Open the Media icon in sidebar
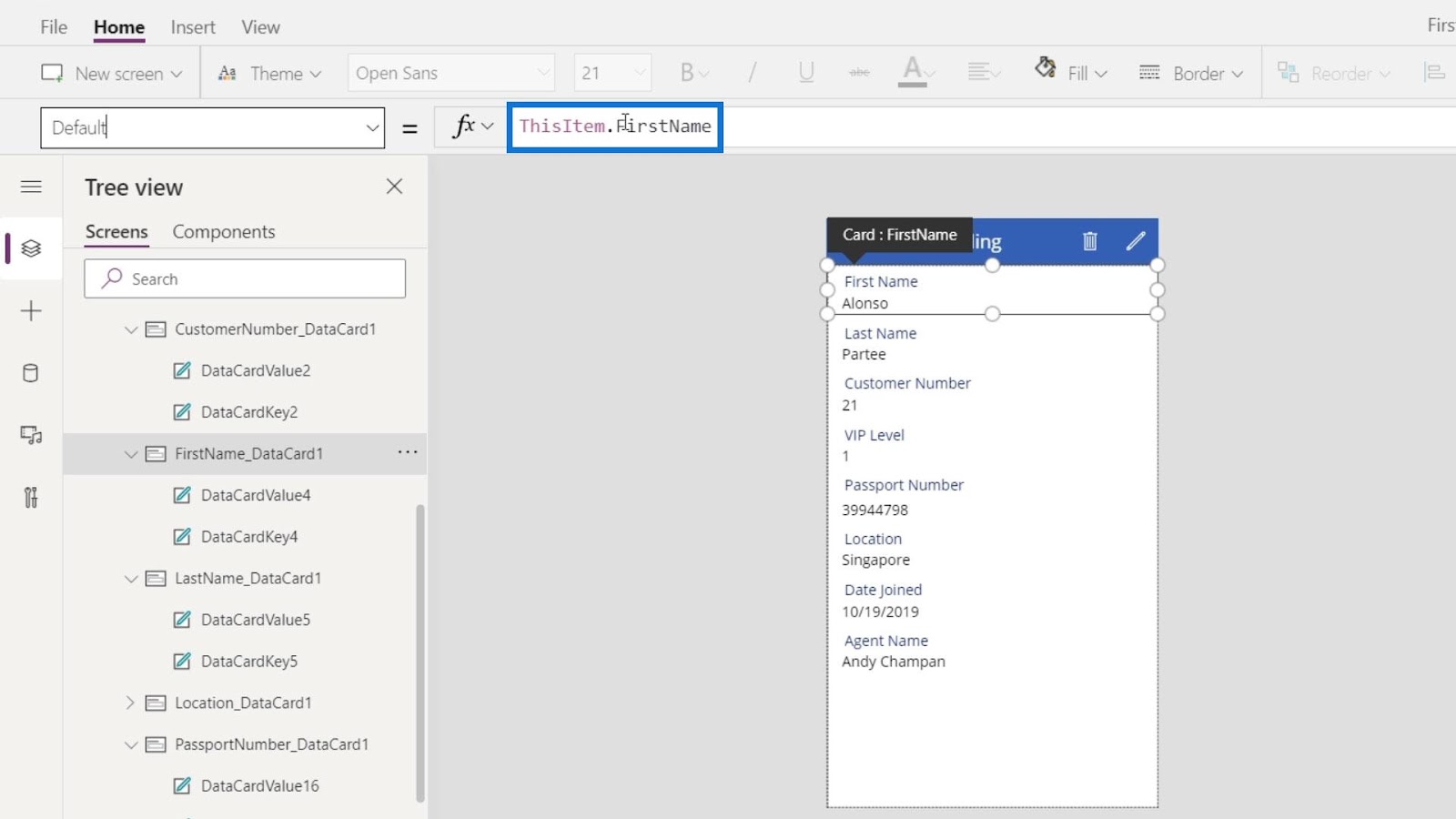This screenshot has width=1456, height=819. click(x=31, y=435)
